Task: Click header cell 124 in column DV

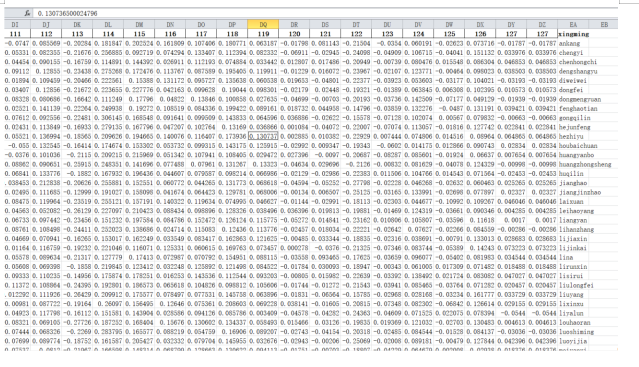Action: tap(419, 34)
